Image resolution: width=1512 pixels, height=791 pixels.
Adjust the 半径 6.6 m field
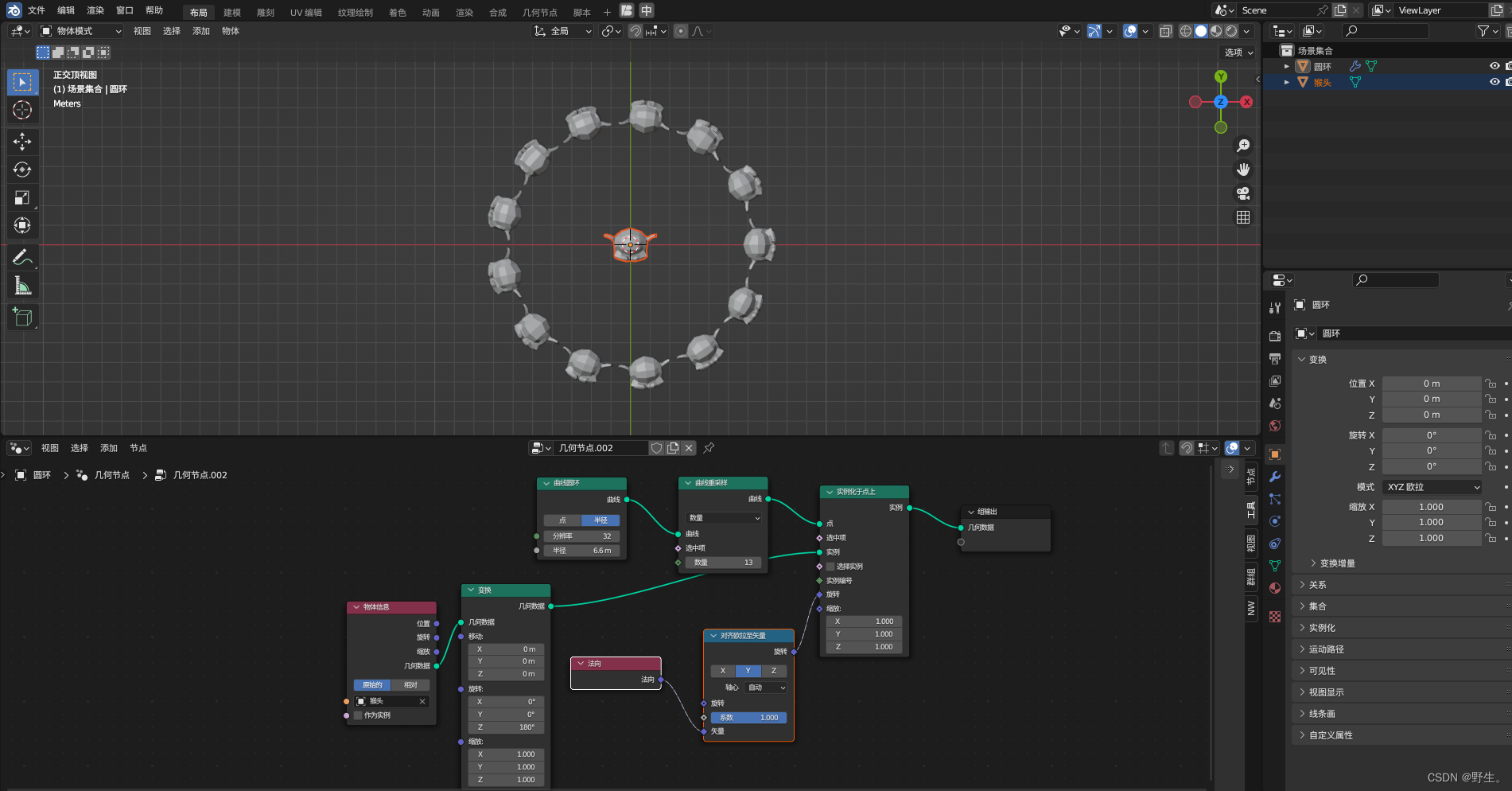point(581,551)
